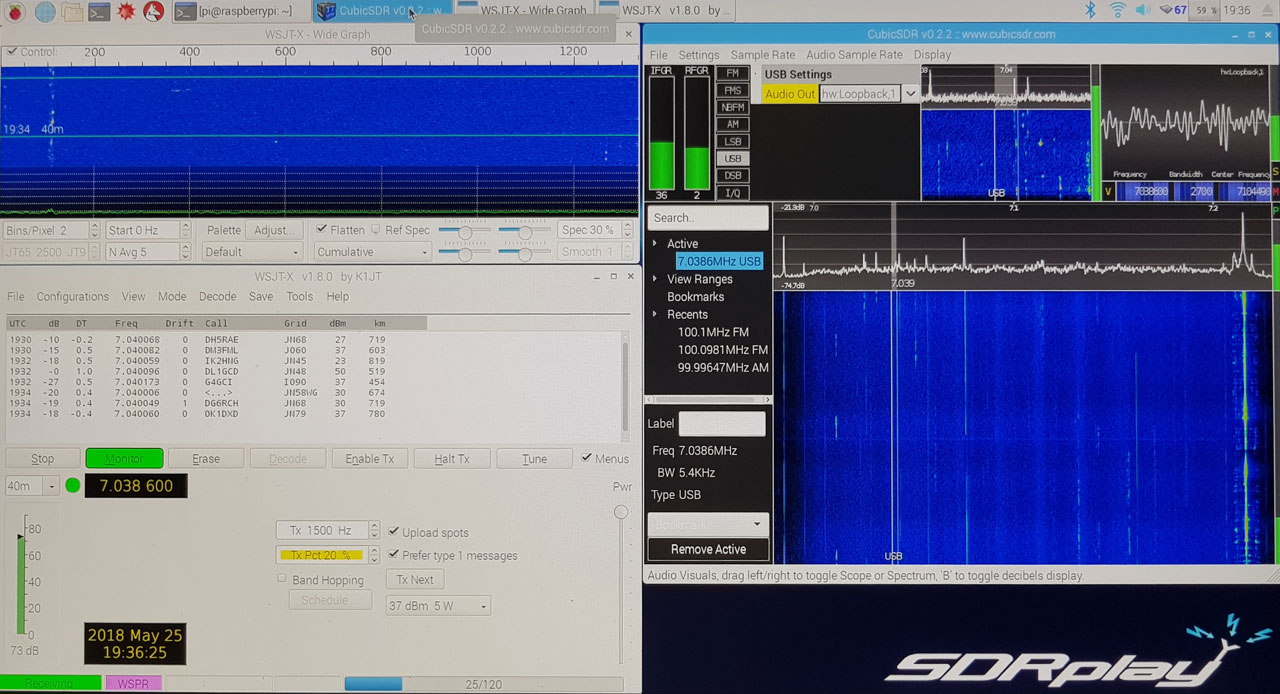Click the yellow V button beside Frequency
This screenshot has width=1280, height=694.
tap(1108, 191)
